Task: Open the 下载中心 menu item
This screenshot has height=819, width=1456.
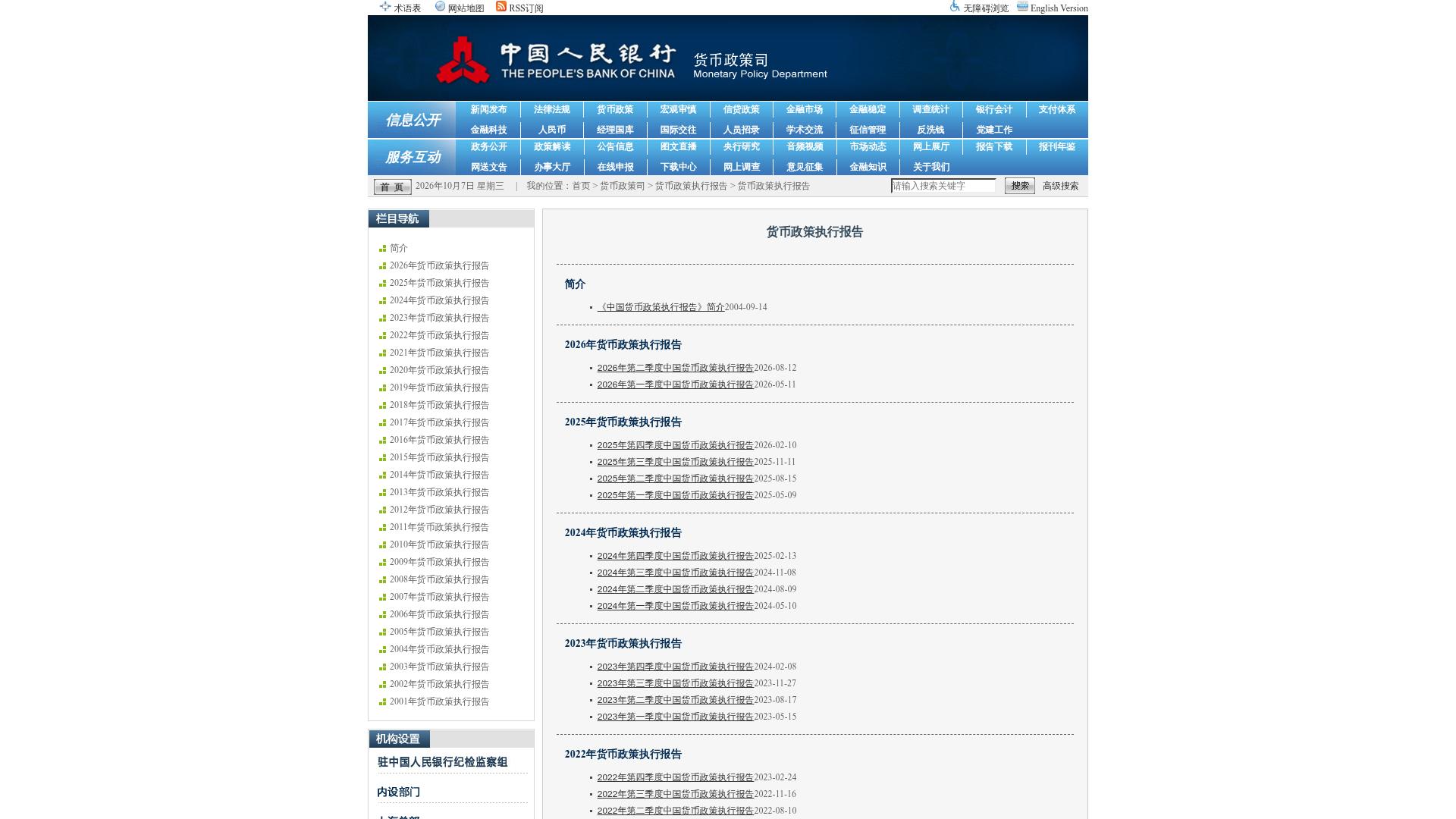Action: coord(678,168)
